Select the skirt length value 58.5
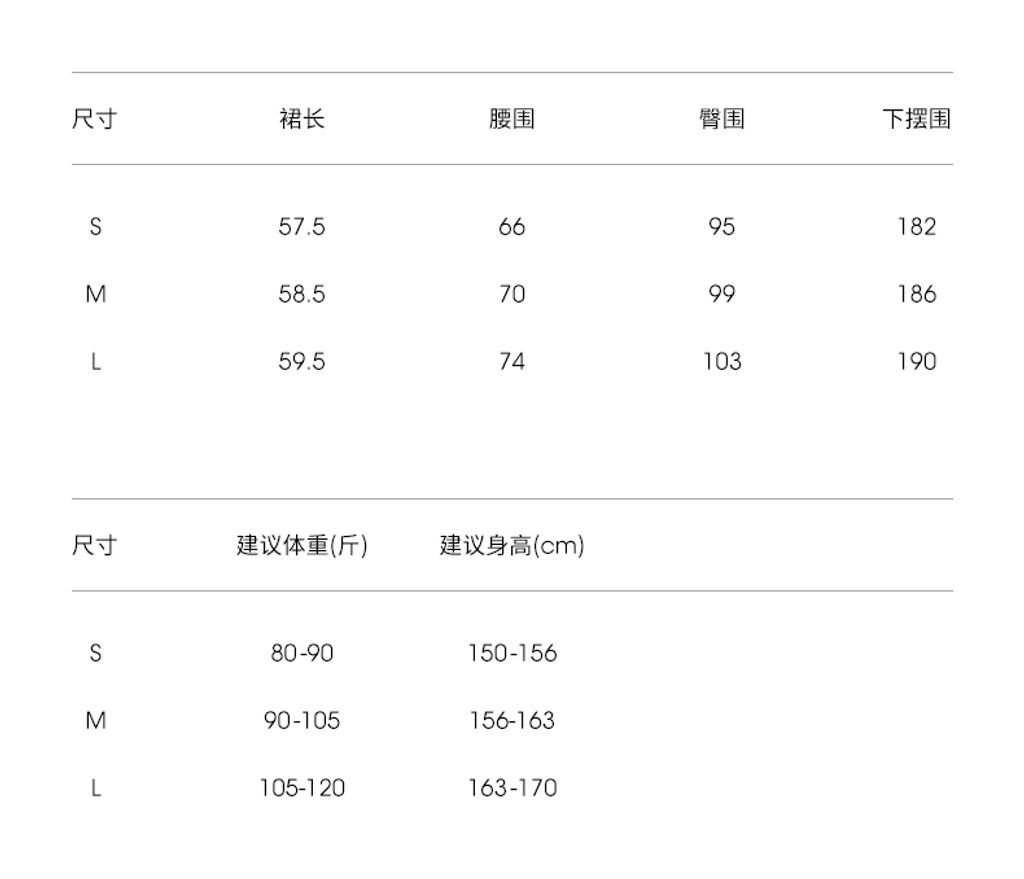The image size is (1024, 879). (x=302, y=294)
